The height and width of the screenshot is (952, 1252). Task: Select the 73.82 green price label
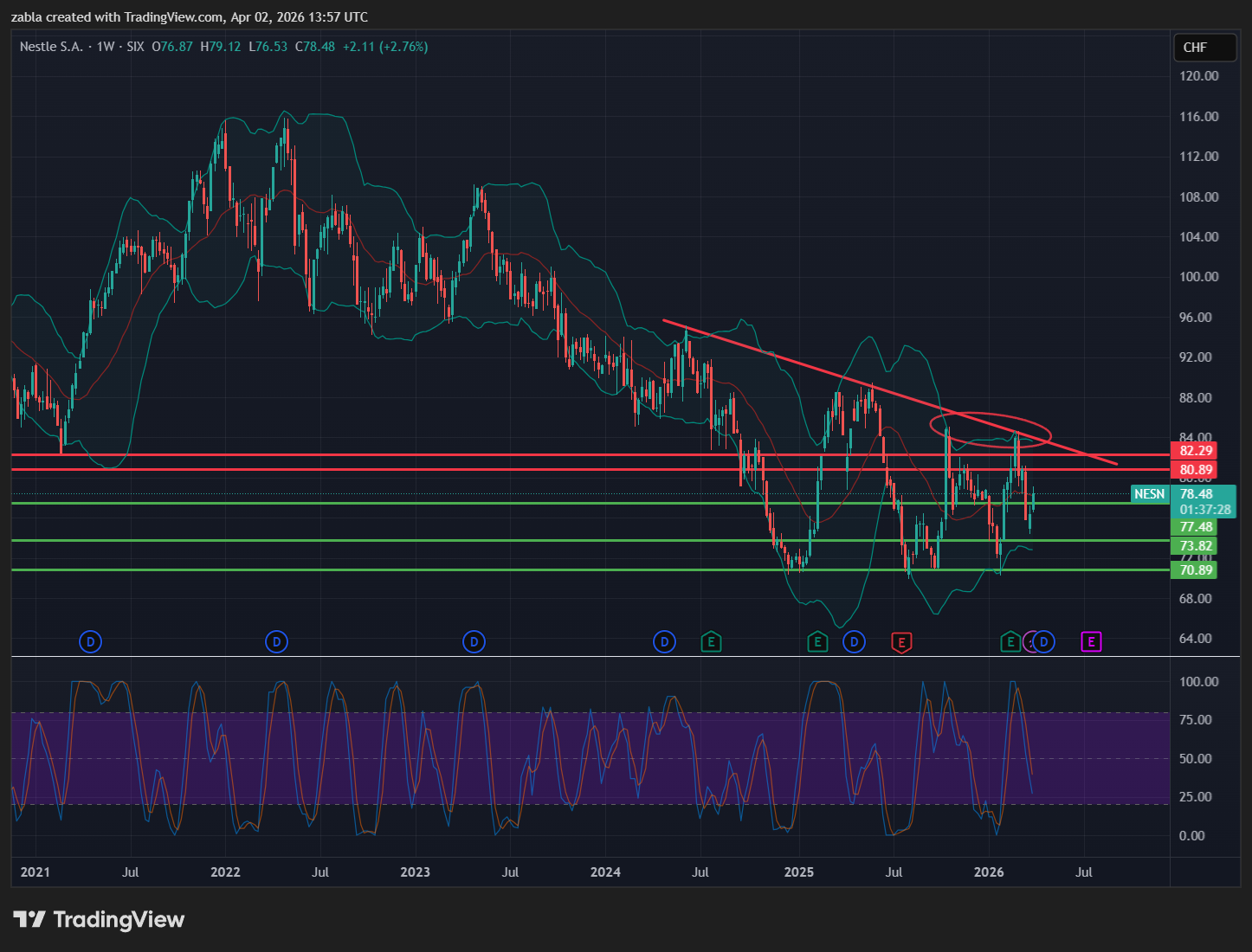pos(1195,546)
